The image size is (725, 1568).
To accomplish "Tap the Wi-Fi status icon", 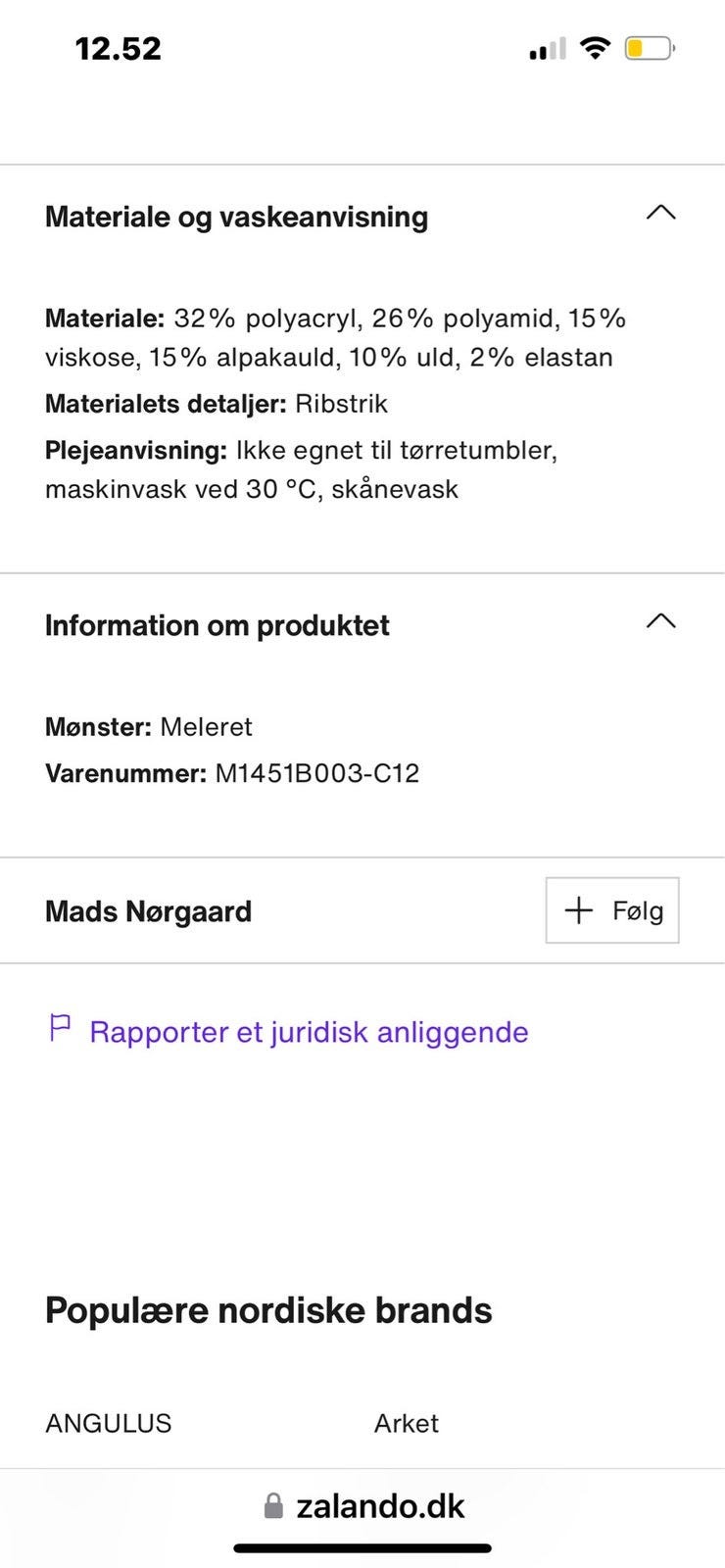I will (595, 47).
